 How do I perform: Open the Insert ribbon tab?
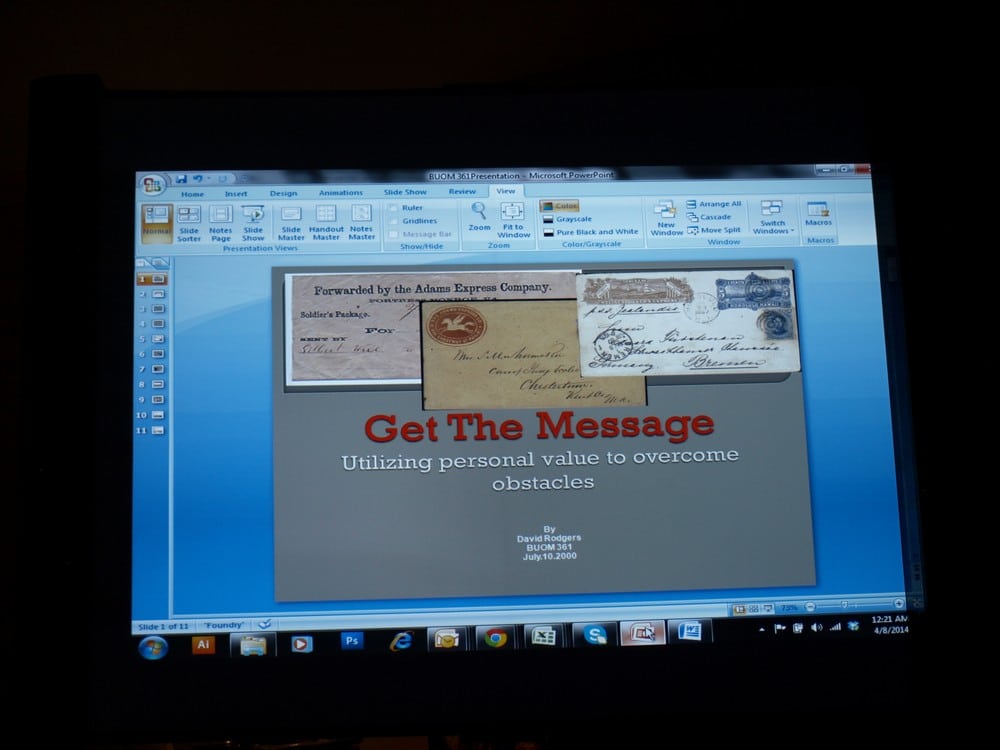[x=235, y=194]
